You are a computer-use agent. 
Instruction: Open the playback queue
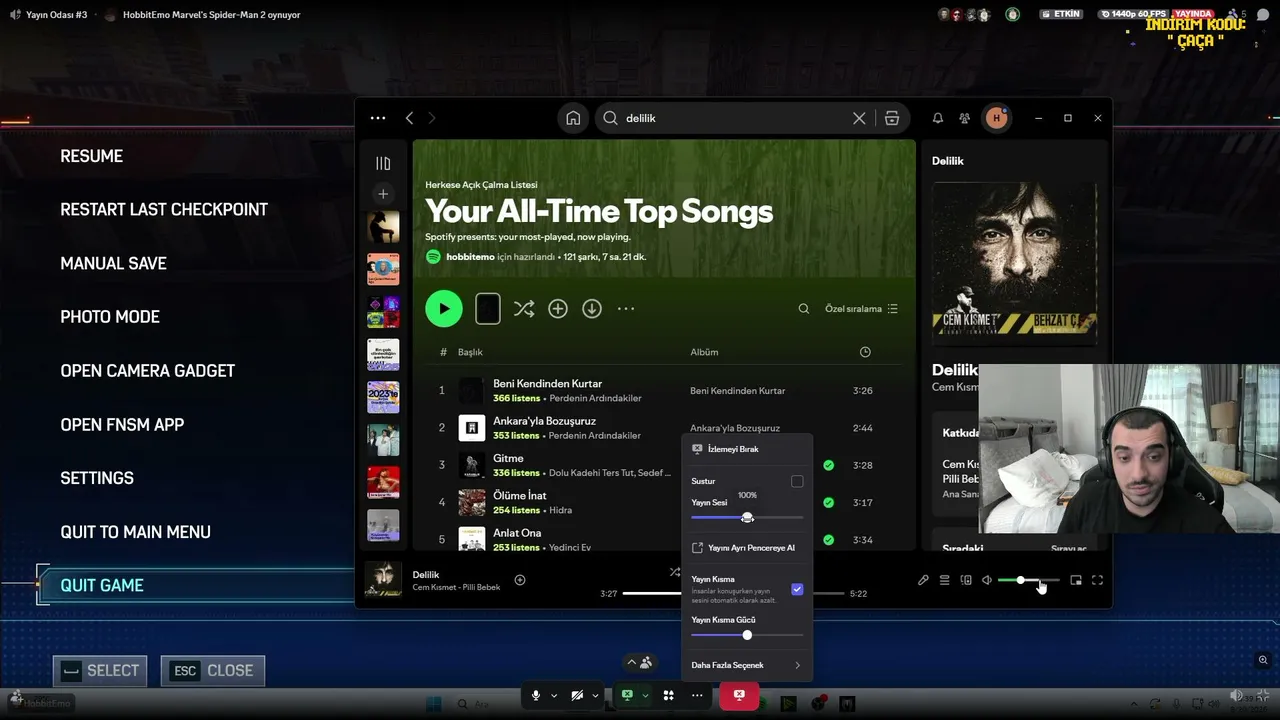coord(944,580)
